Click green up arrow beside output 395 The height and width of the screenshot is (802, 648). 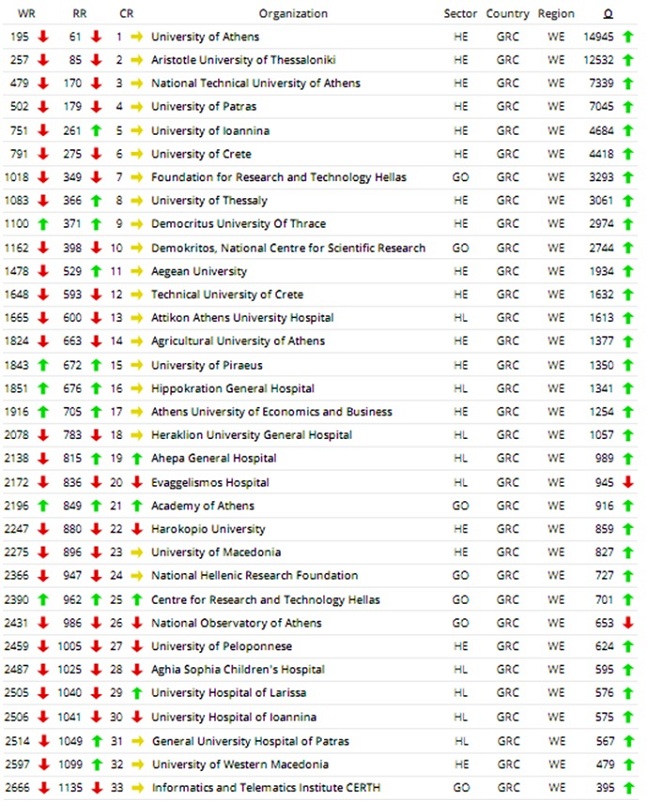[x=629, y=788]
